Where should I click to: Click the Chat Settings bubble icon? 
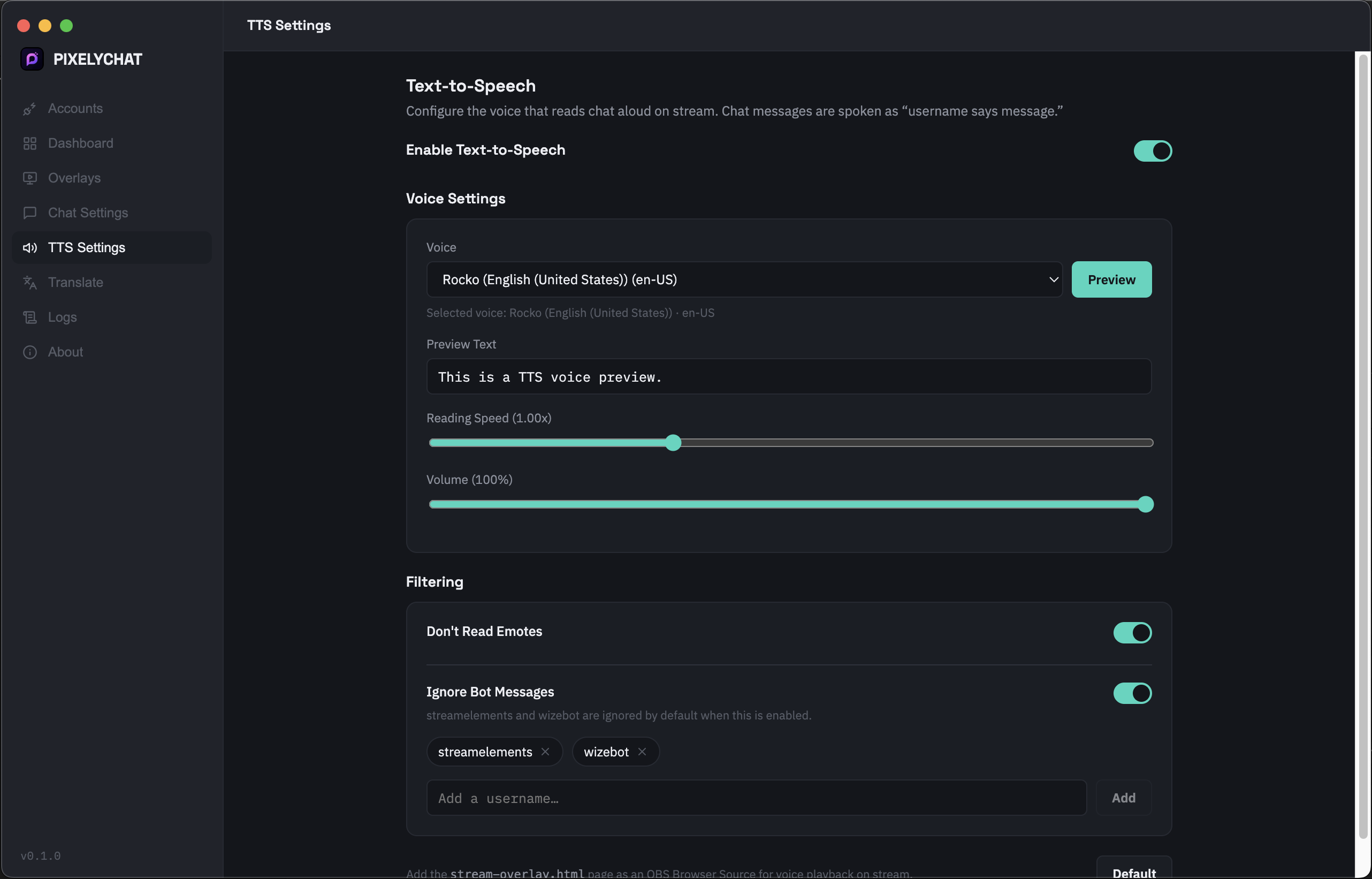(x=29, y=213)
